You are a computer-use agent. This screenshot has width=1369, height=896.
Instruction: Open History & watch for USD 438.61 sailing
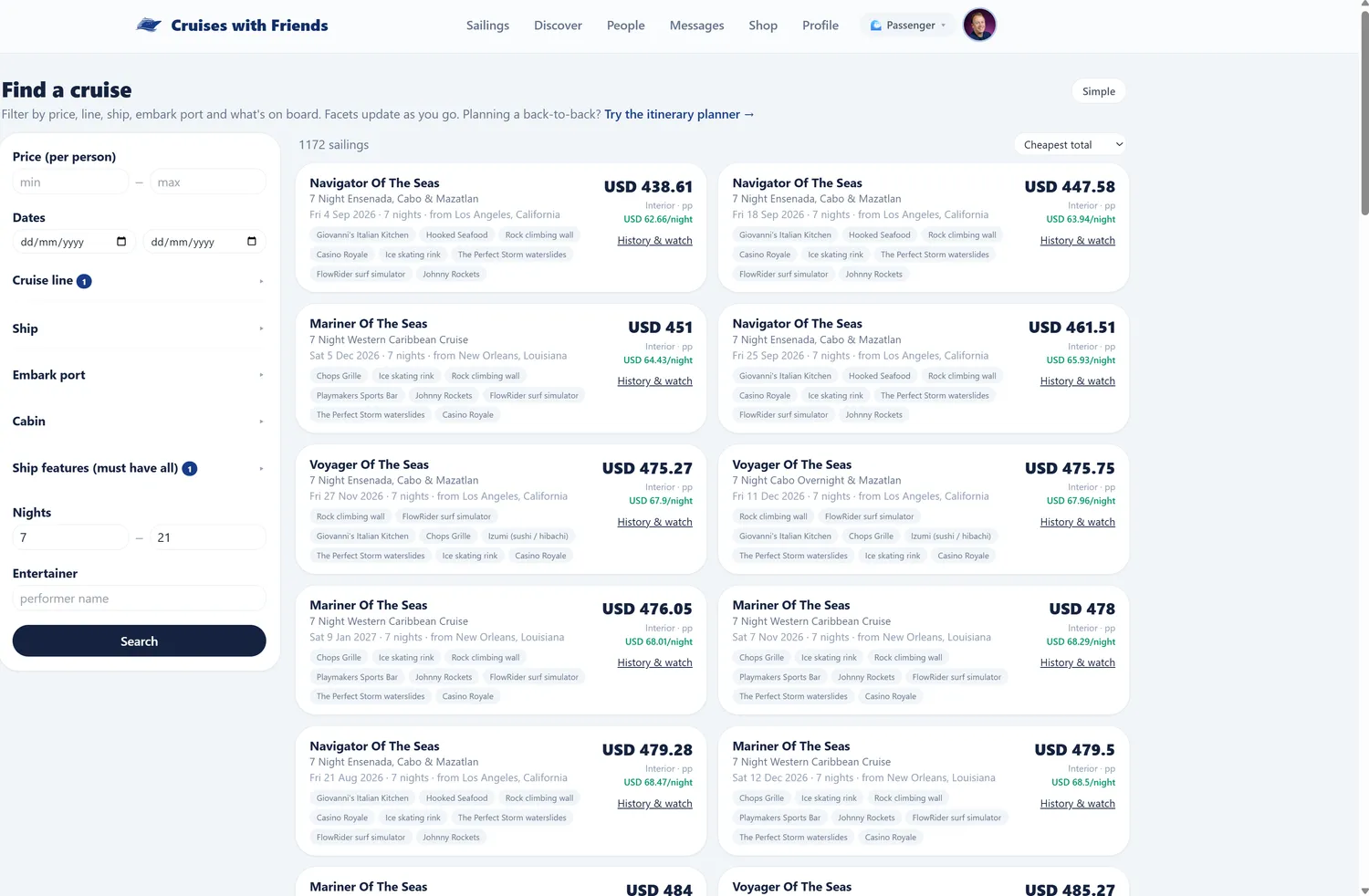click(x=654, y=241)
